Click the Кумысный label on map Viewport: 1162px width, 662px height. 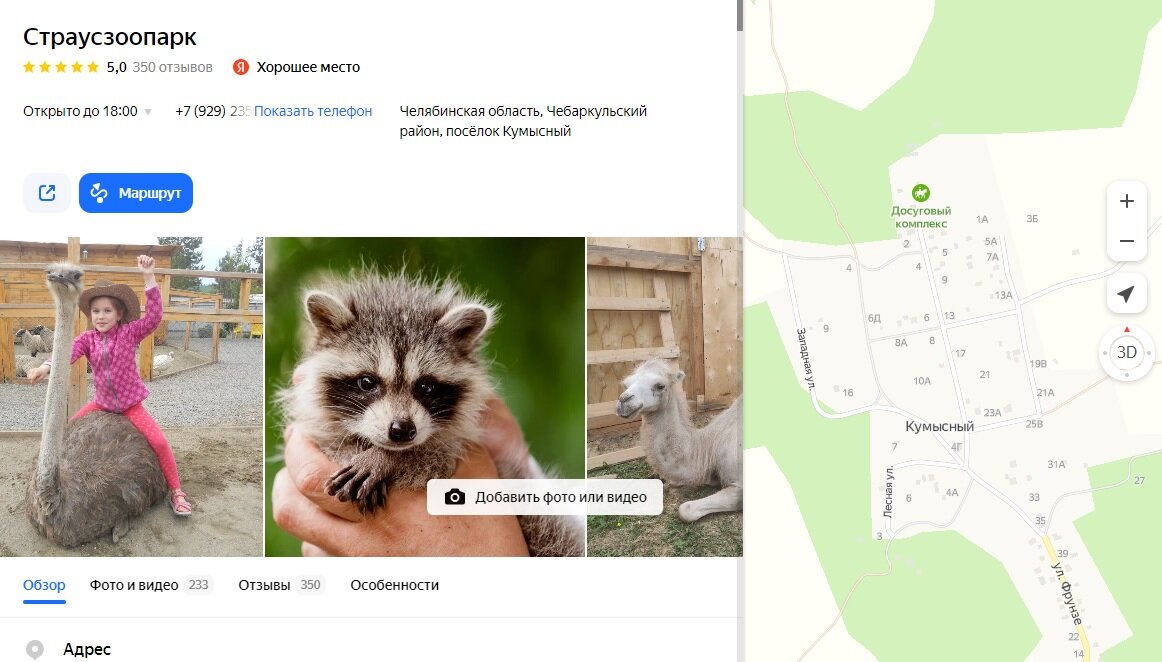tap(939, 426)
